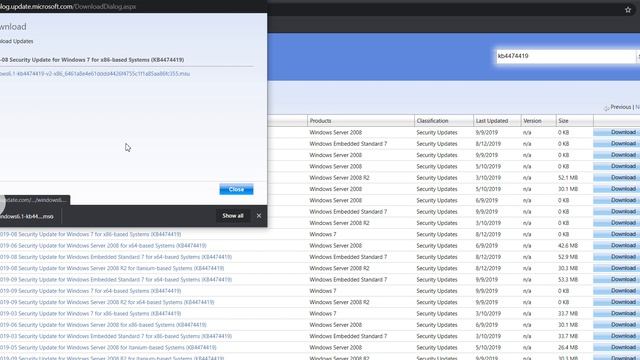Viewport: 640px width, 360px height.
Task: Download the Server 2008 6/9/2019 0 KB update
Action: point(616,200)
